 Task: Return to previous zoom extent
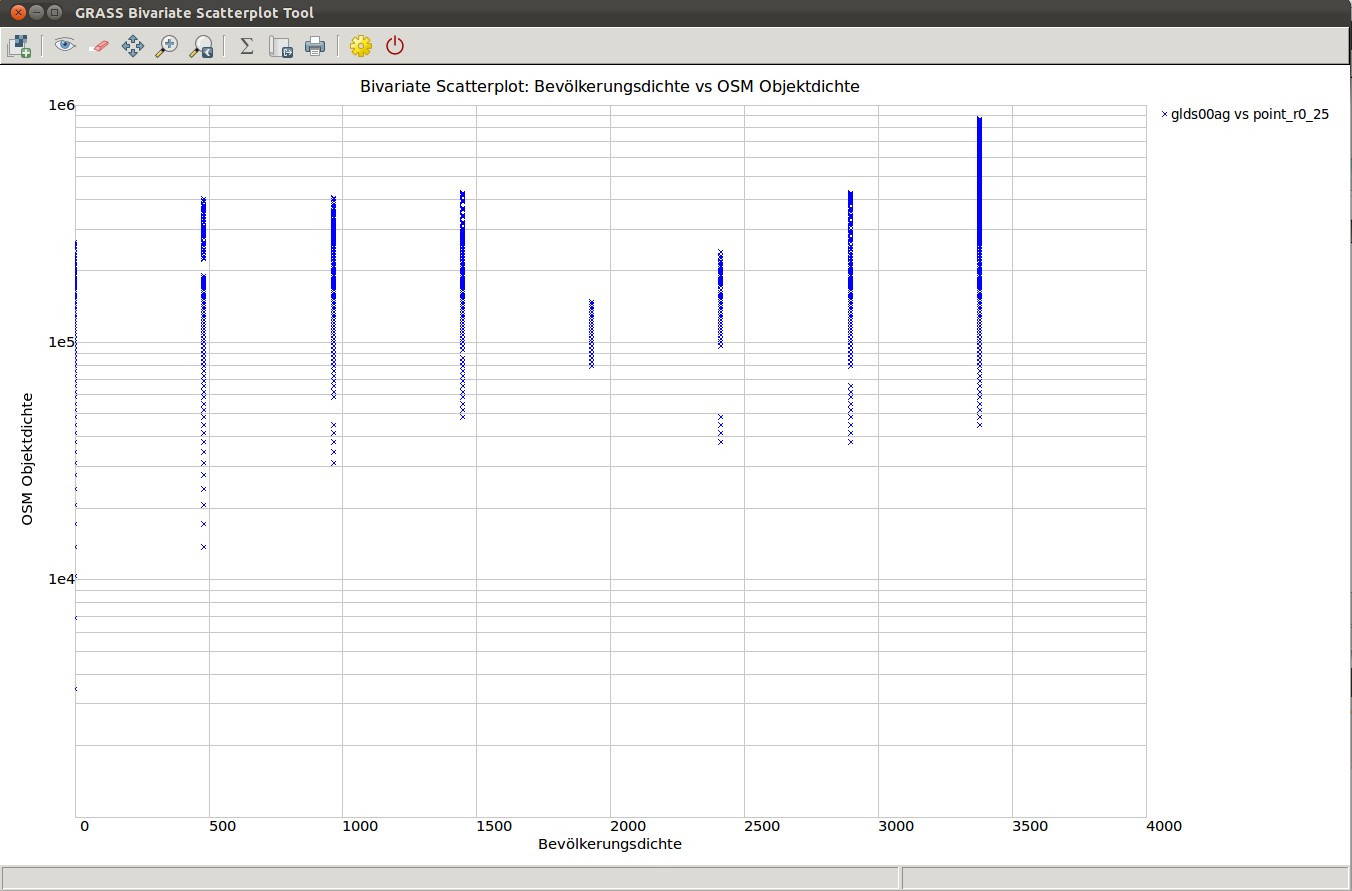(x=201, y=46)
